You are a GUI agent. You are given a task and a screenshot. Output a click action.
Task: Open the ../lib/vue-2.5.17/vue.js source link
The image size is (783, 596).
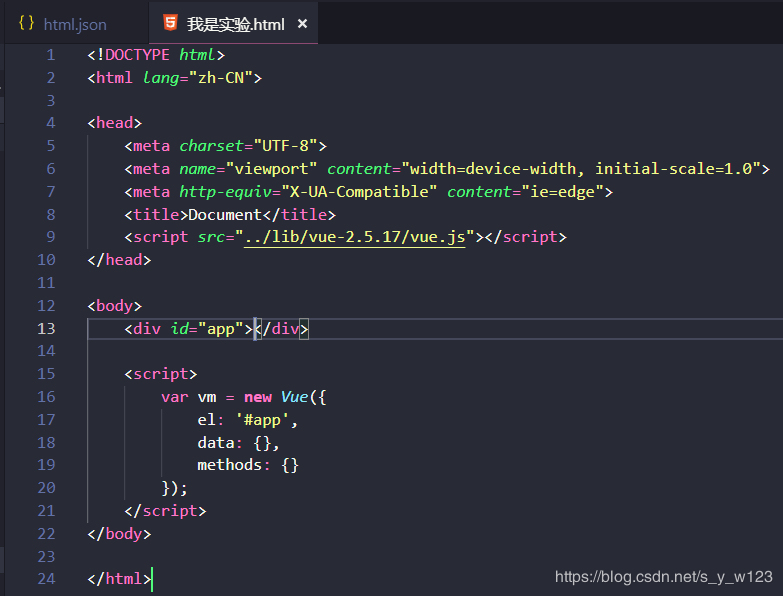click(x=355, y=237)
